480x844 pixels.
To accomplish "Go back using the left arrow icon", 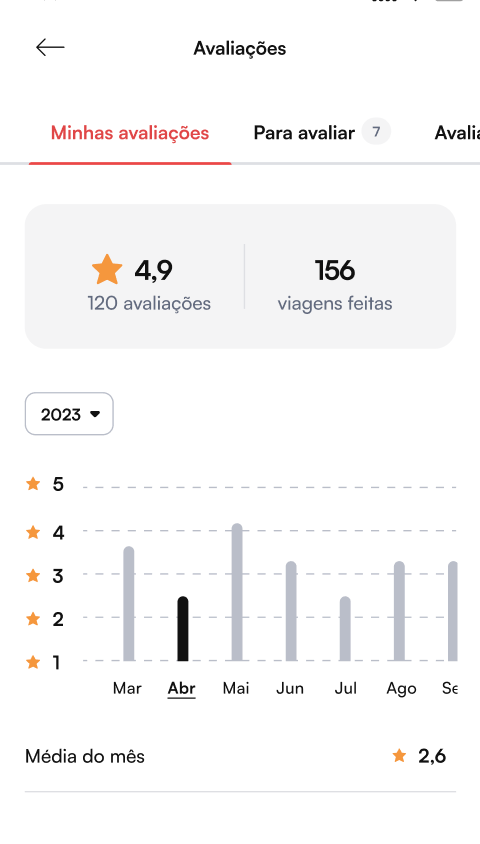I will 50,48.
